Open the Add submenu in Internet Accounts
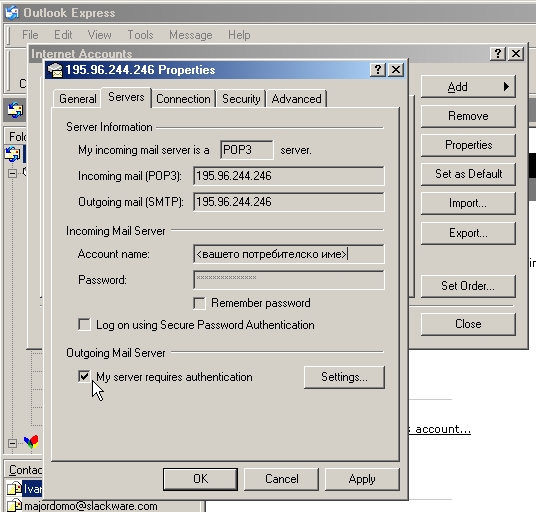The width and height of the screenshot is (536, 512). pyautogui.click(x=468, y=87)
